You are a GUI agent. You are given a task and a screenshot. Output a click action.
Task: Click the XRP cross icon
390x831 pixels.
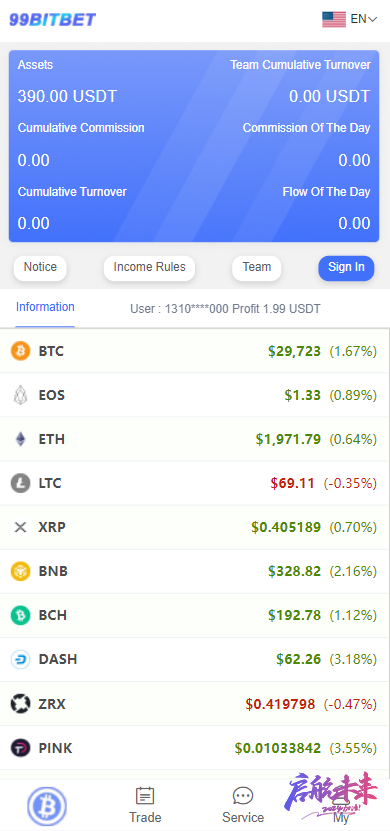coord(20,527)
